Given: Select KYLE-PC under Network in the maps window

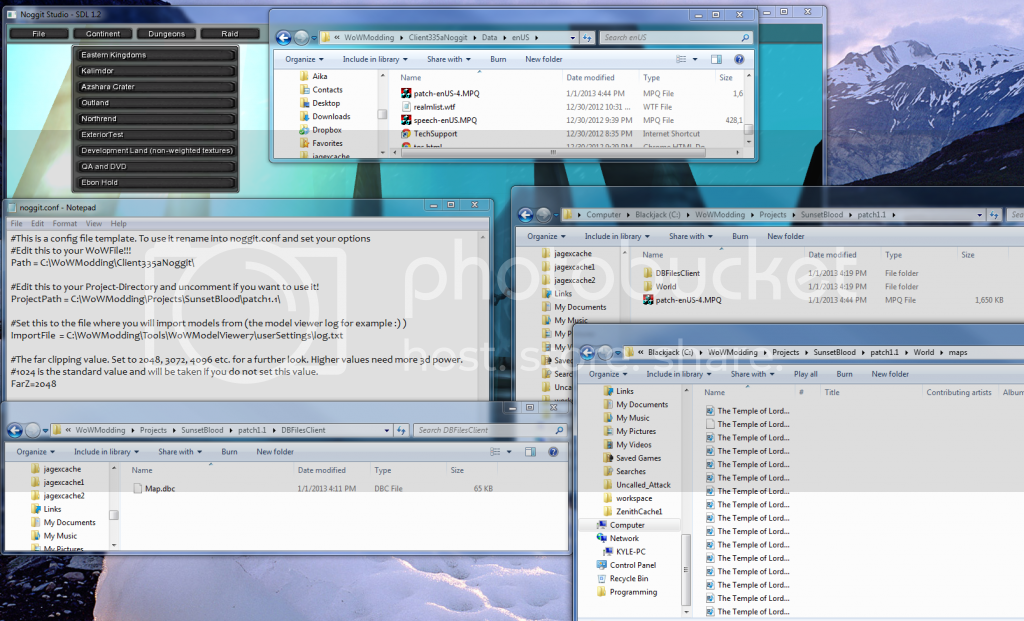Looking at the screenshot, I should pos(630,552).
